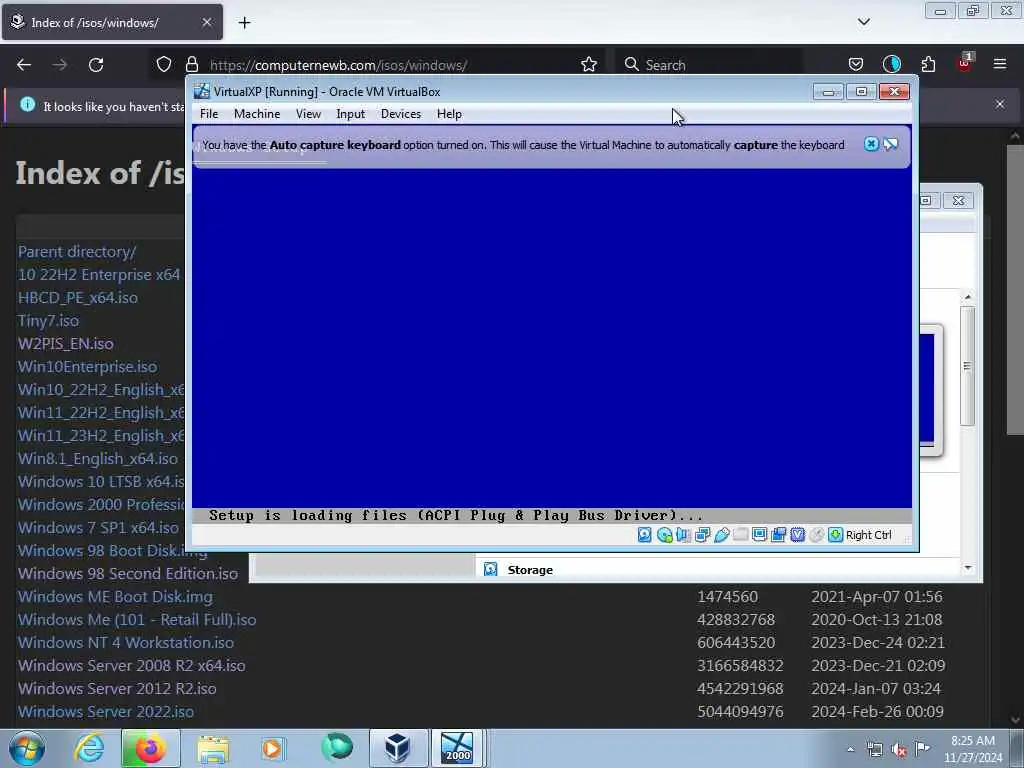
Task: Dismiss the Auto capture keyboard notification
Action: [871, 144]
